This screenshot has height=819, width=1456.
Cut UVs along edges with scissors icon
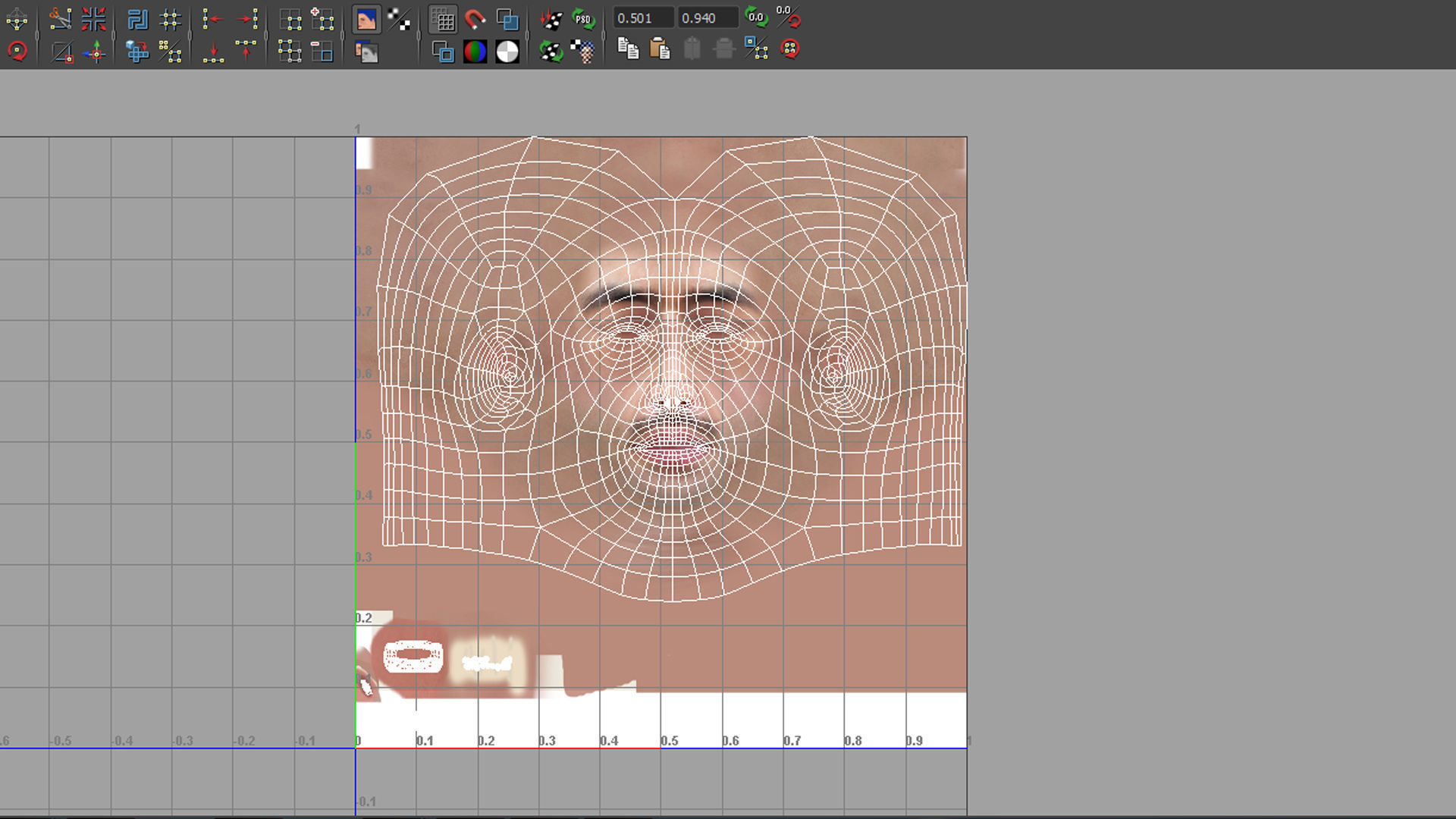(61, 18)
